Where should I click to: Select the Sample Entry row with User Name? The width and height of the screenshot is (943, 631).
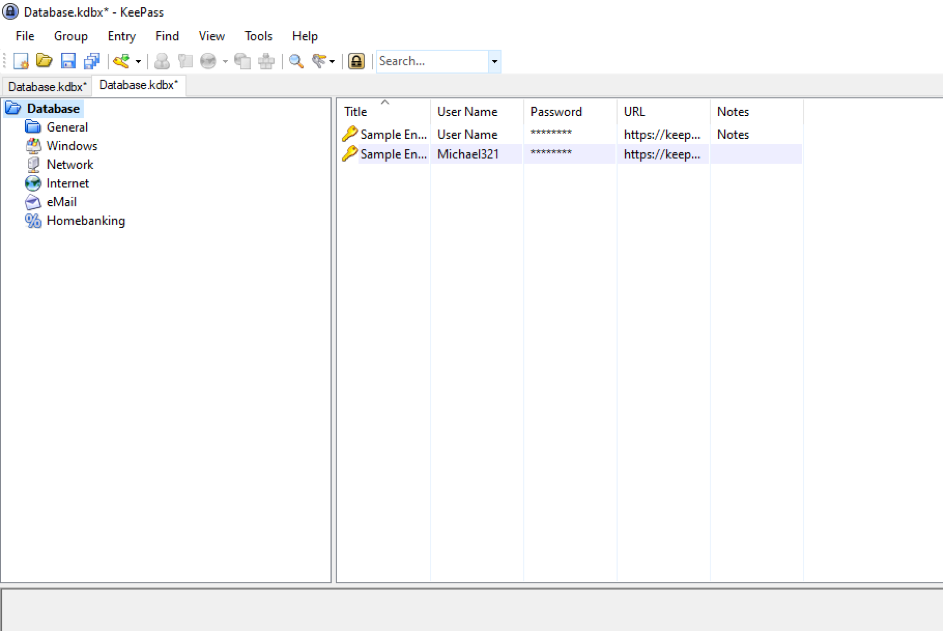point(570,135)
